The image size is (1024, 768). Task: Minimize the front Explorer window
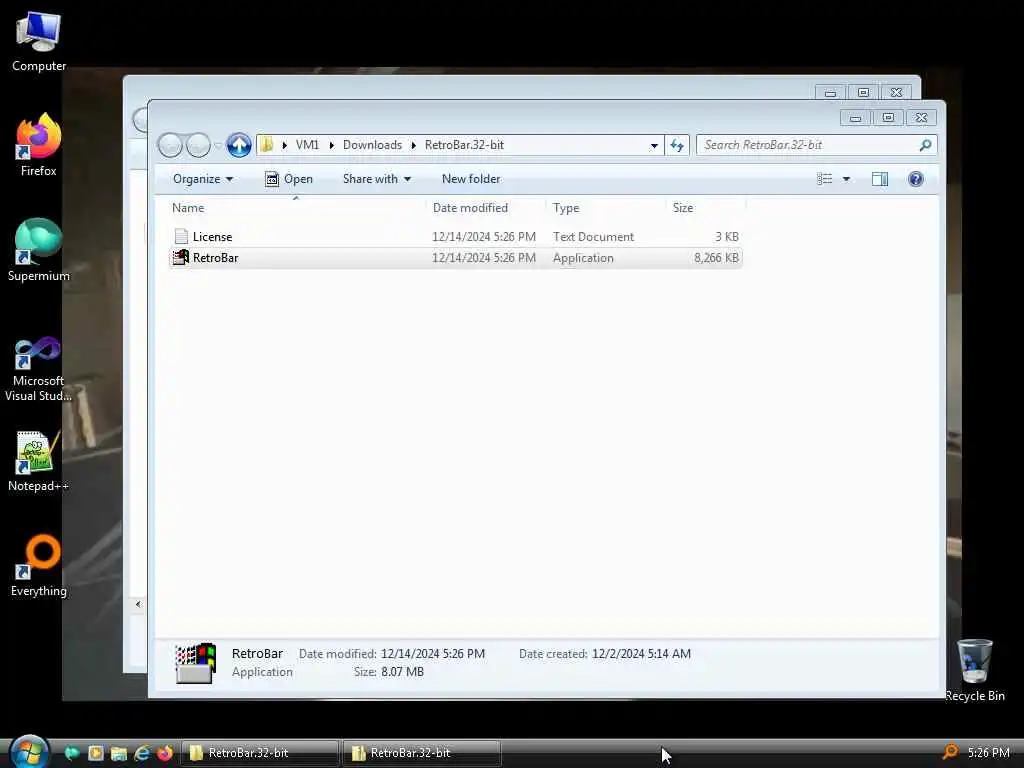tap(856, 118)
